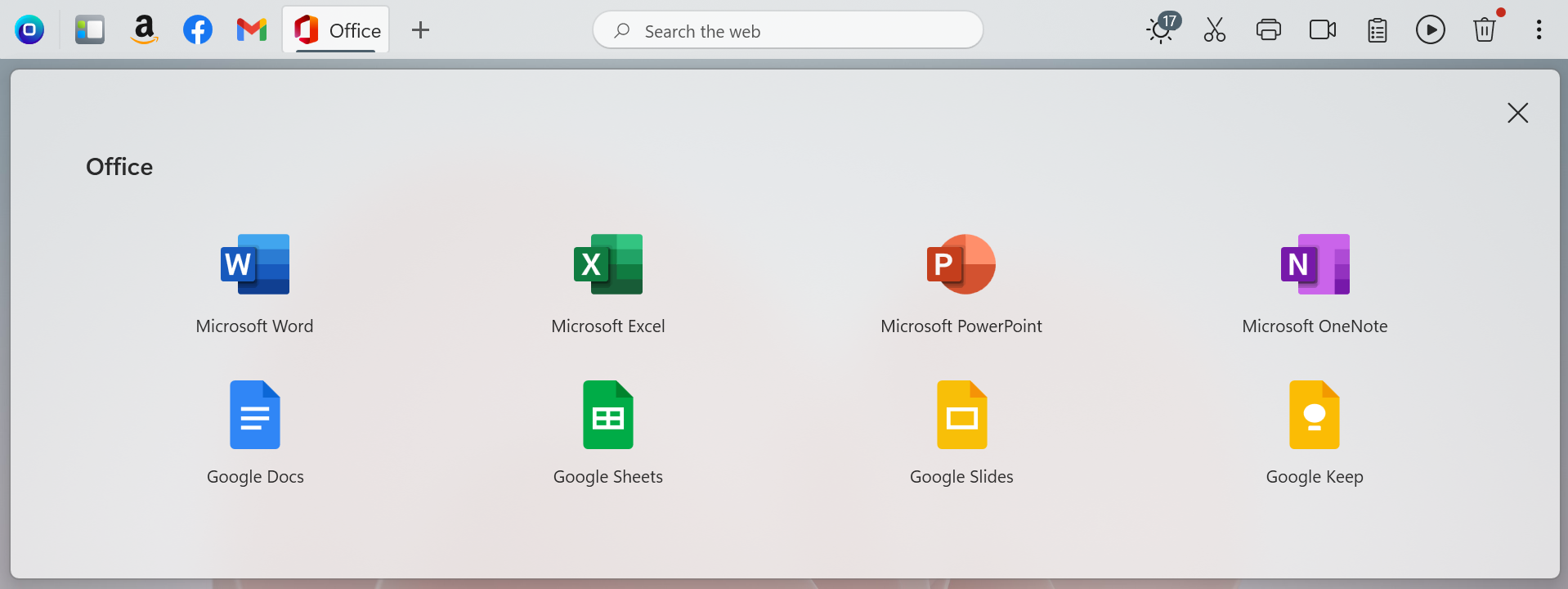This screenshot has width=1568, height=589.
Task: Open the clipboard notes icon
Action: pos(1378,30)
